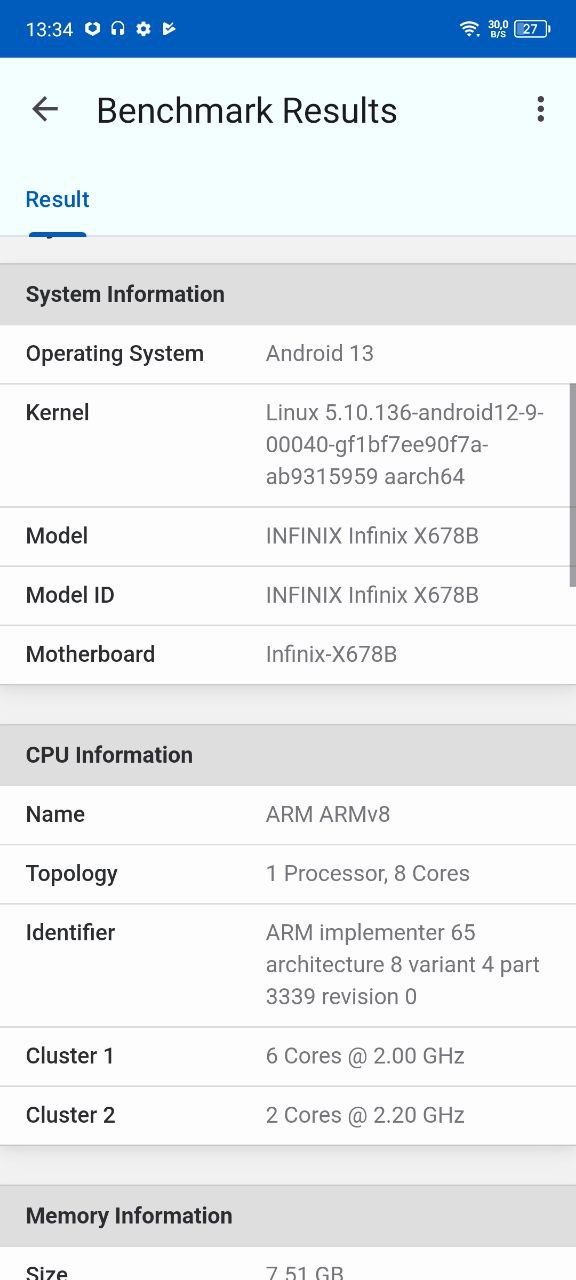The width and height of the screenshot is (576, 1280).
Task: Tap the shield notification icon
Action: (x=92, y=29)
